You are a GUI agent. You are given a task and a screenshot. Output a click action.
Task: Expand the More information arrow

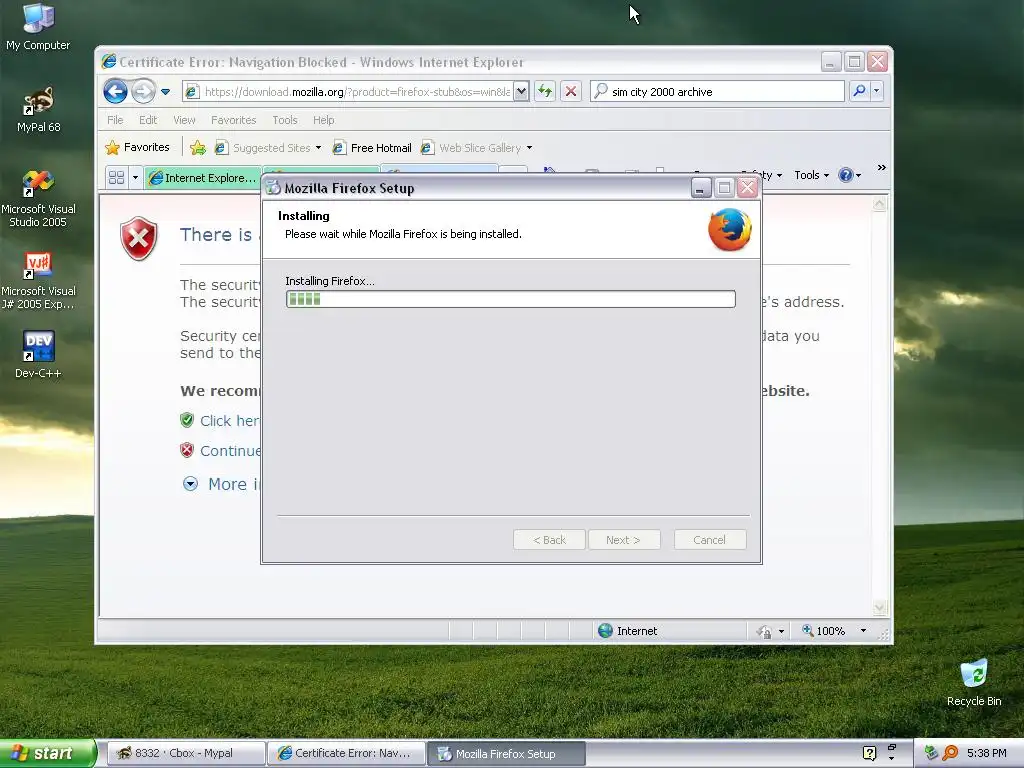tap(190, 484)
